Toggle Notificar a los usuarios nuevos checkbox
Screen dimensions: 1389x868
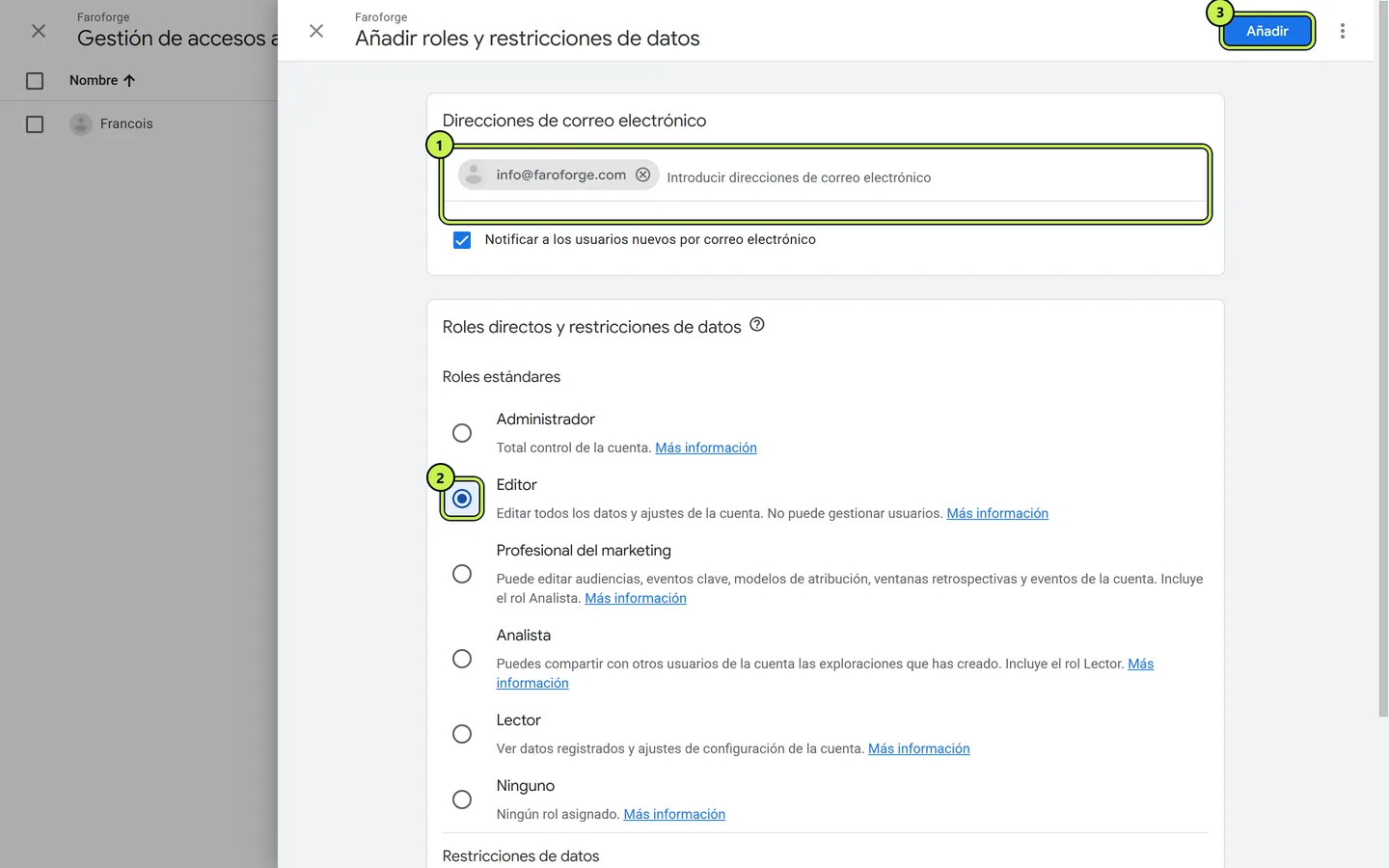tap(462, 240)
